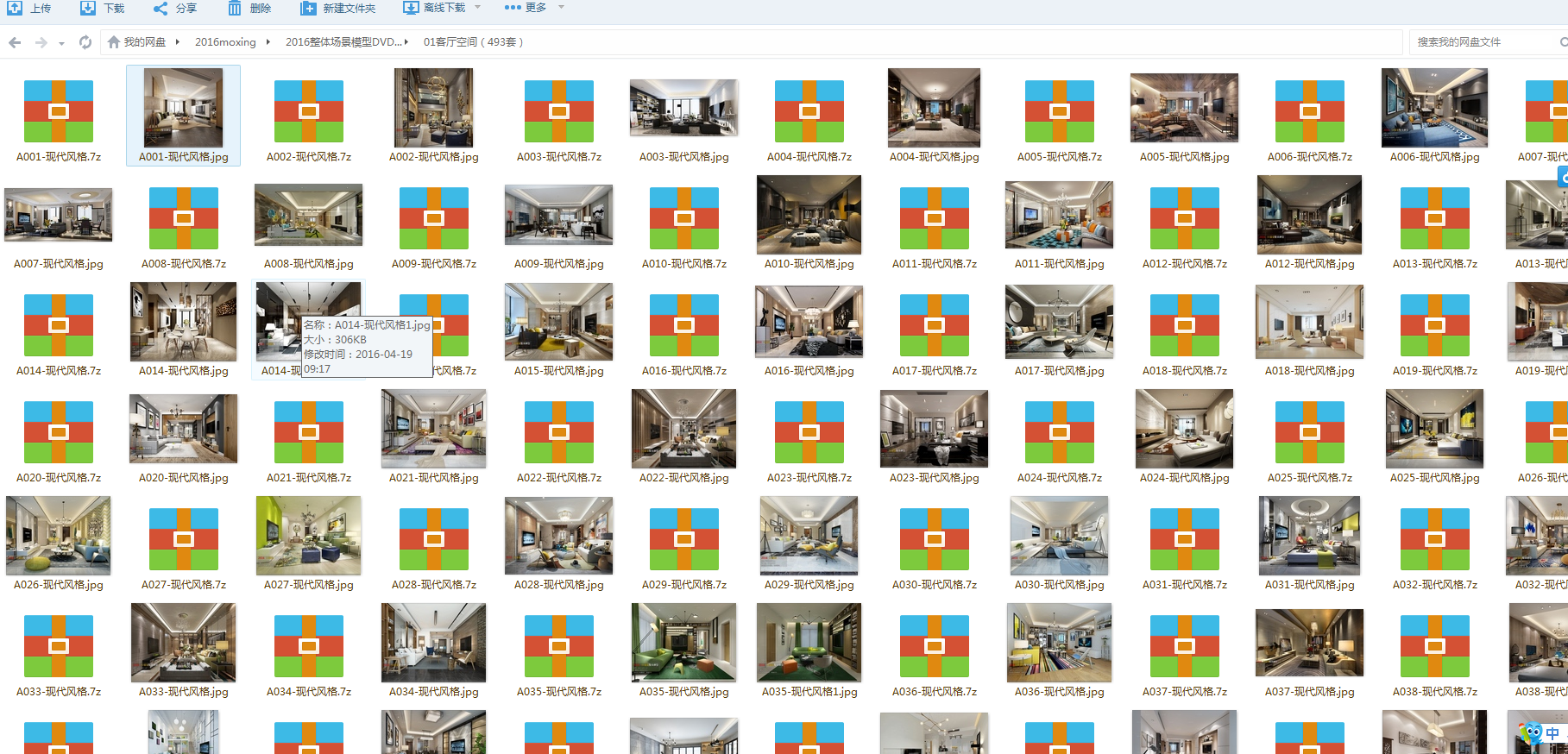Select the A033-现代风格.7z archive icon
Screen dimensions: 1568x754
point(59,646)
